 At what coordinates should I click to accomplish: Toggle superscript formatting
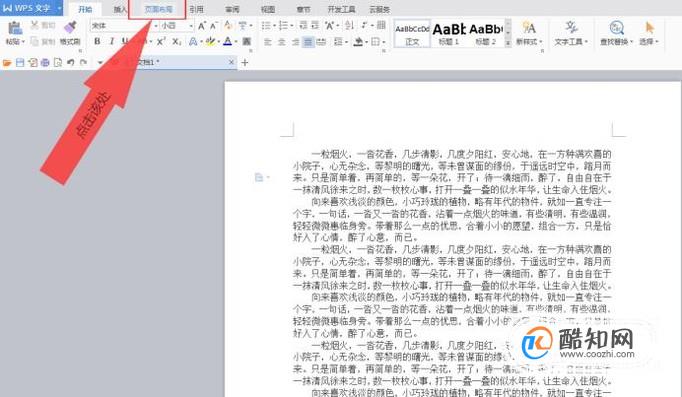click(x=161, y=41)
